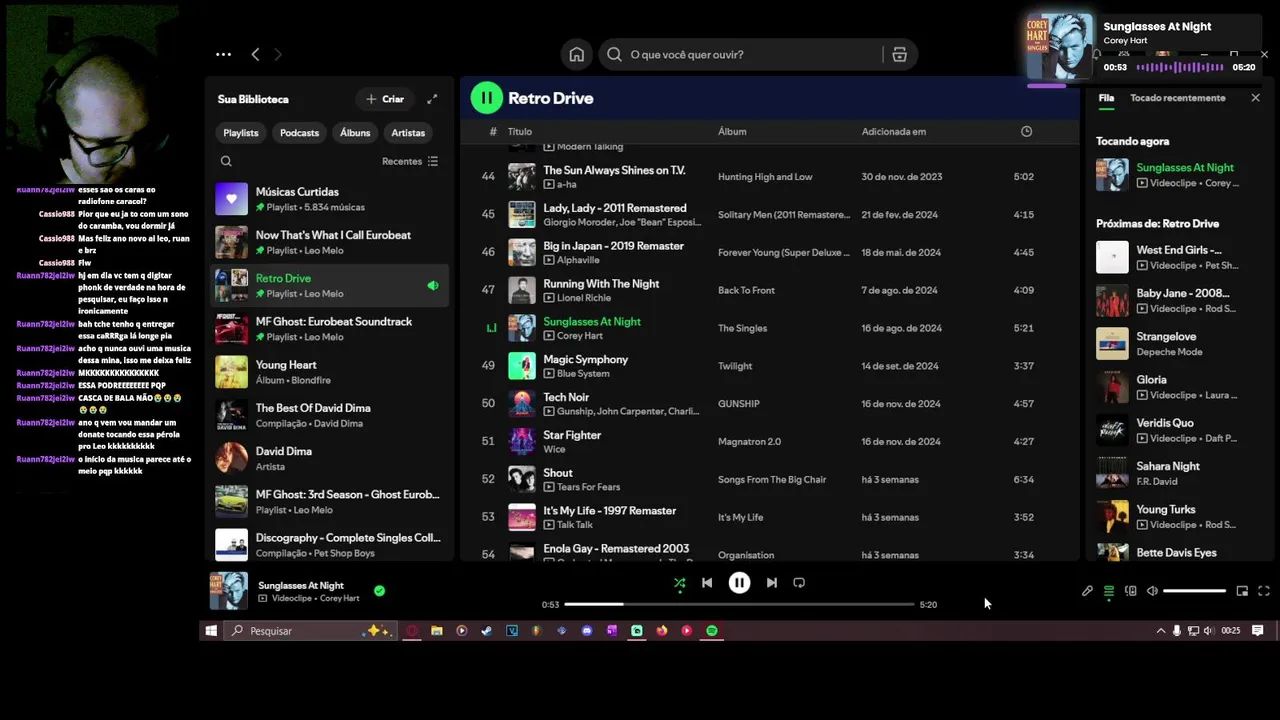Click the playing speaker icon on Retro Drive
Viewport: 1280px width, 720px height.
(x=433, y=286)
